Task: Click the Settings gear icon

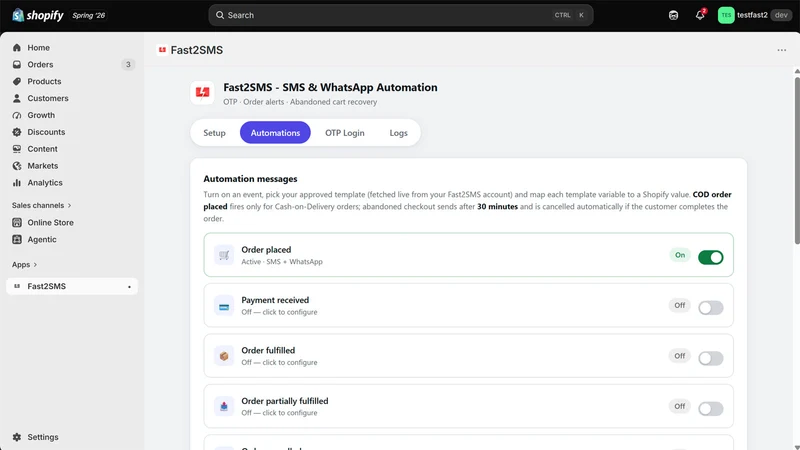Action: point(17,437)
